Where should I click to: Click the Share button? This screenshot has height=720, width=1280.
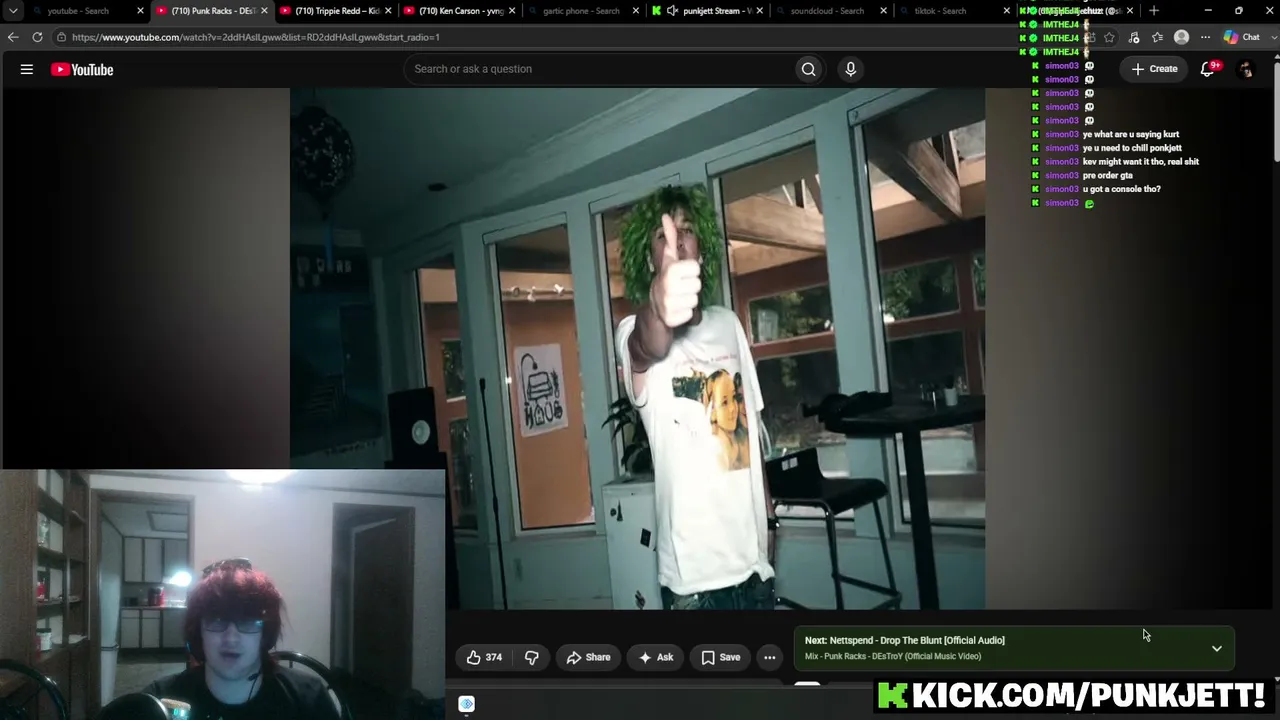[588, 657]
